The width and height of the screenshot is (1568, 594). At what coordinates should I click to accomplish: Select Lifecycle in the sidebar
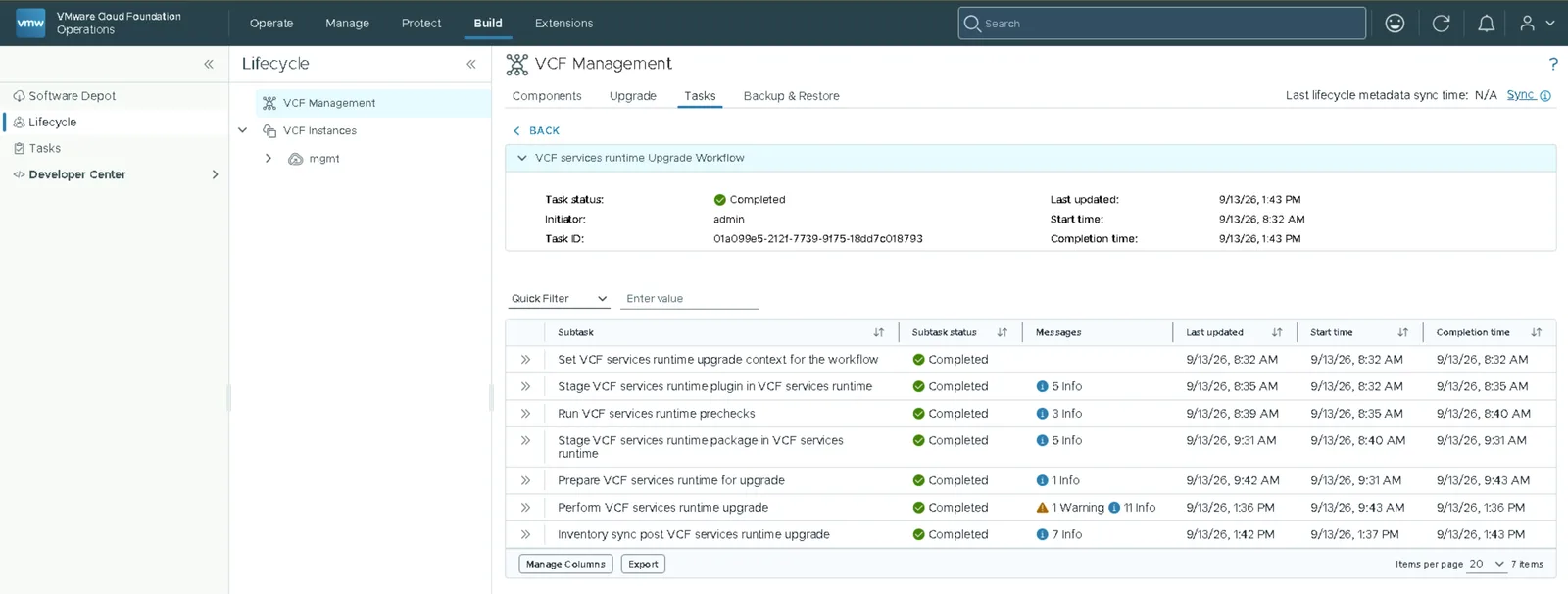(x=116, y=123)
